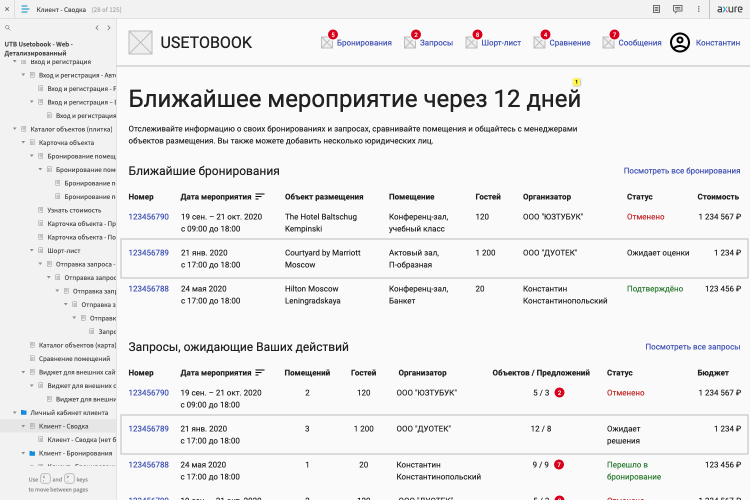Screen dimensions: 750x500
Task: Open the yellow note marker near heading
Action: pyautogui.click(x=576, y=82)
